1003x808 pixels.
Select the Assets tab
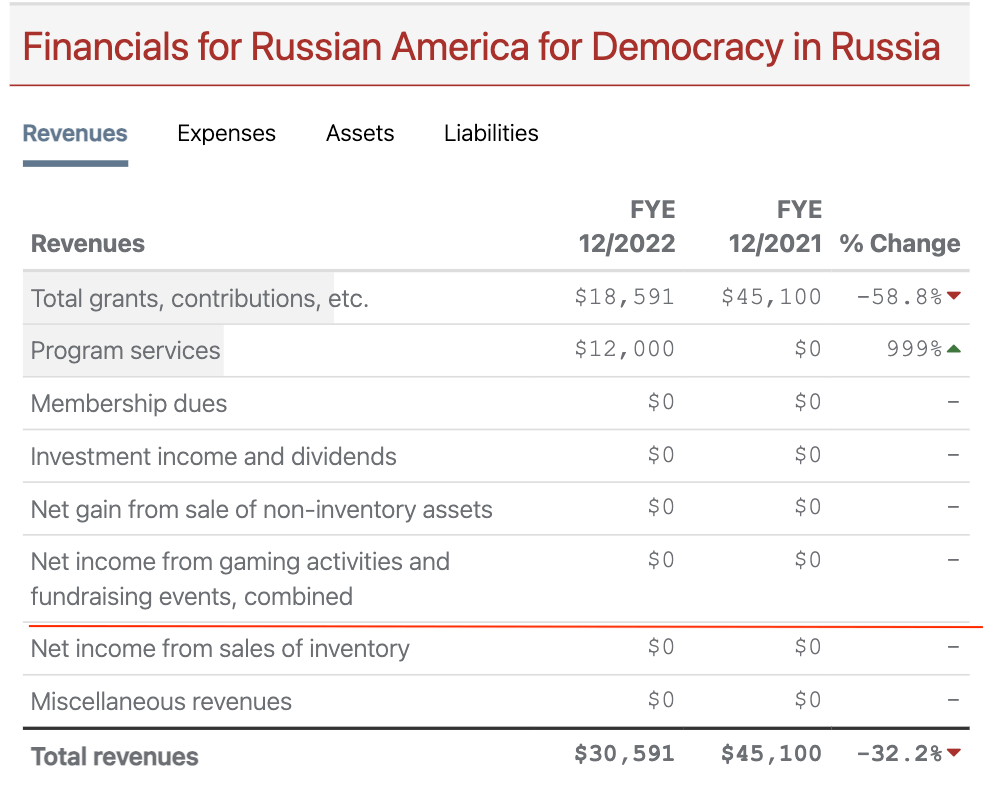360,133
